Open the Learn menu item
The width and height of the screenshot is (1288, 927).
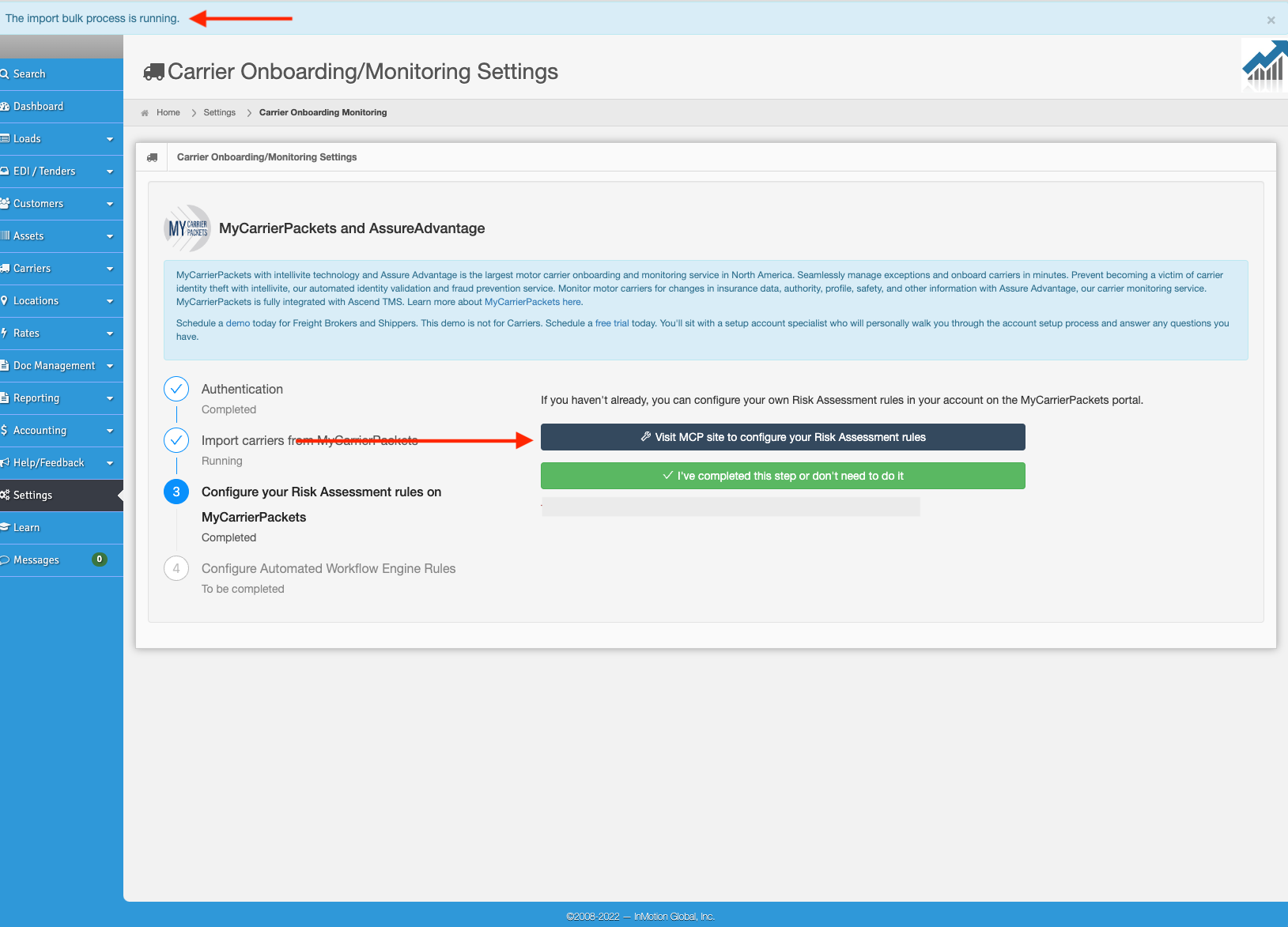62,528
